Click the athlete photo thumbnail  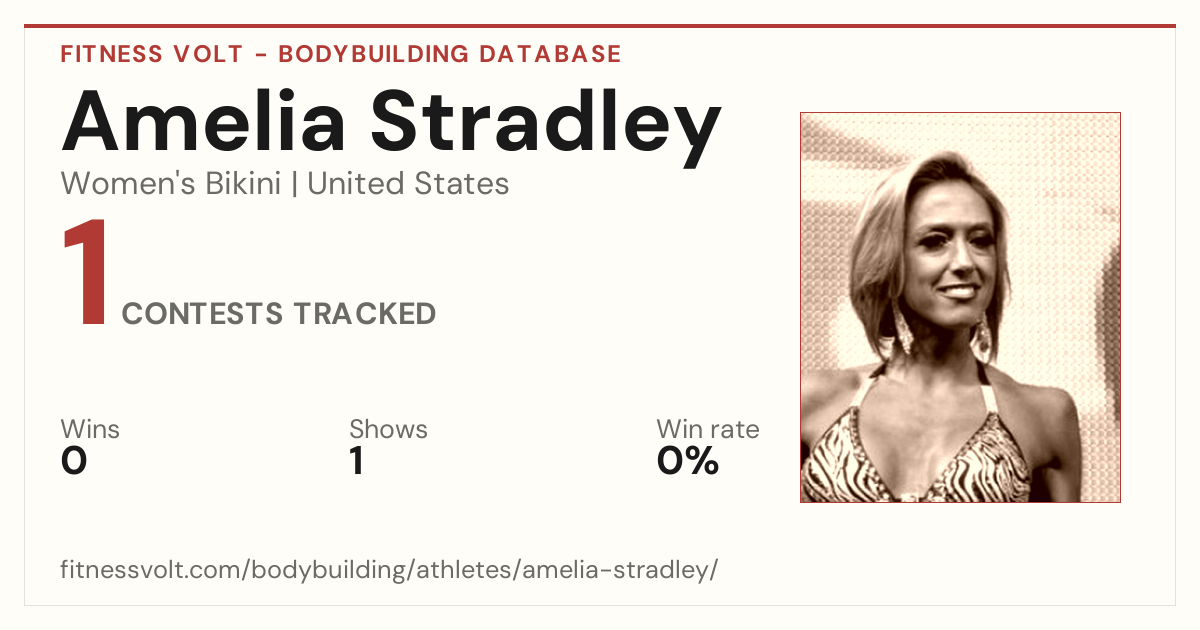[960, 307]
